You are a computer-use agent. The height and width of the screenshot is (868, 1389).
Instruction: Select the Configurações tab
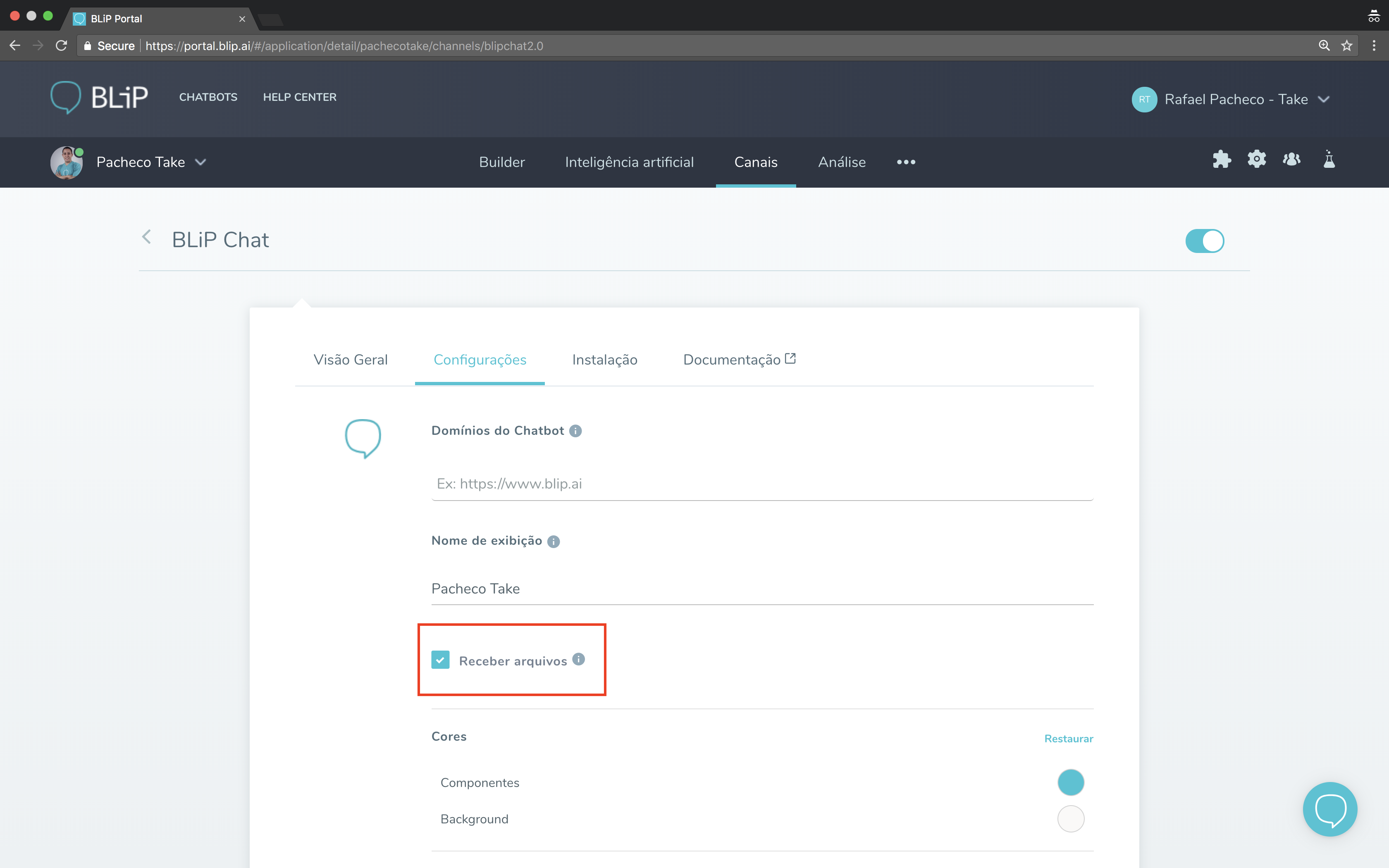(480, 360)
